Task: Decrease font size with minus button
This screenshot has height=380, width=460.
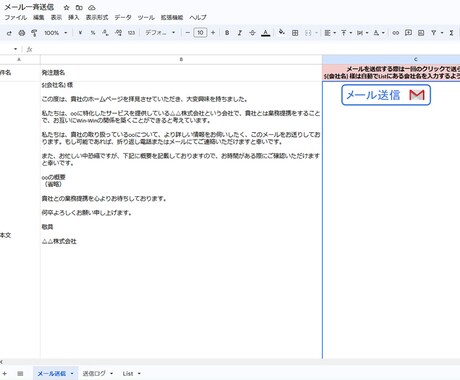Action: 188,33
